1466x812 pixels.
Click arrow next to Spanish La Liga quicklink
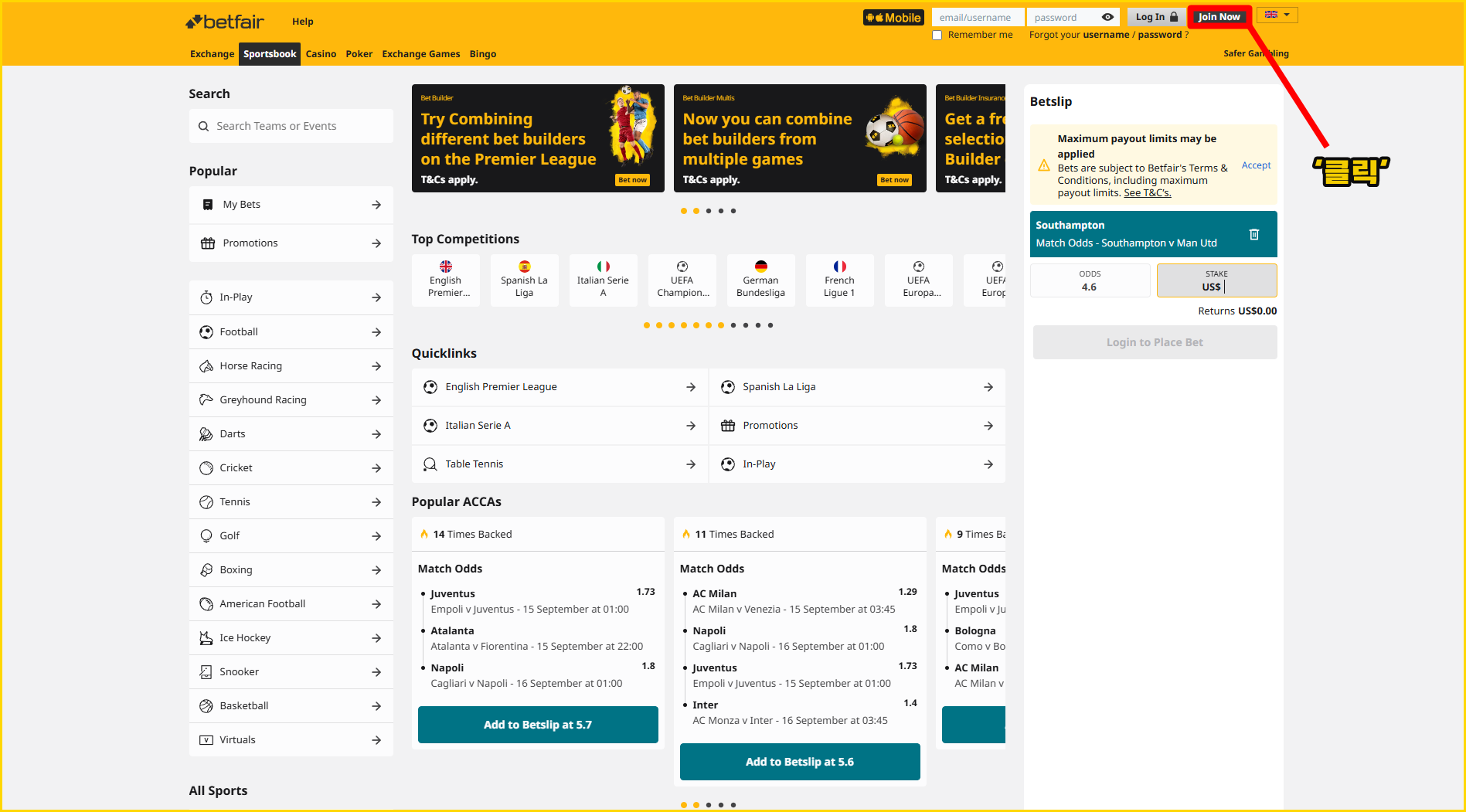coord(988,387)
